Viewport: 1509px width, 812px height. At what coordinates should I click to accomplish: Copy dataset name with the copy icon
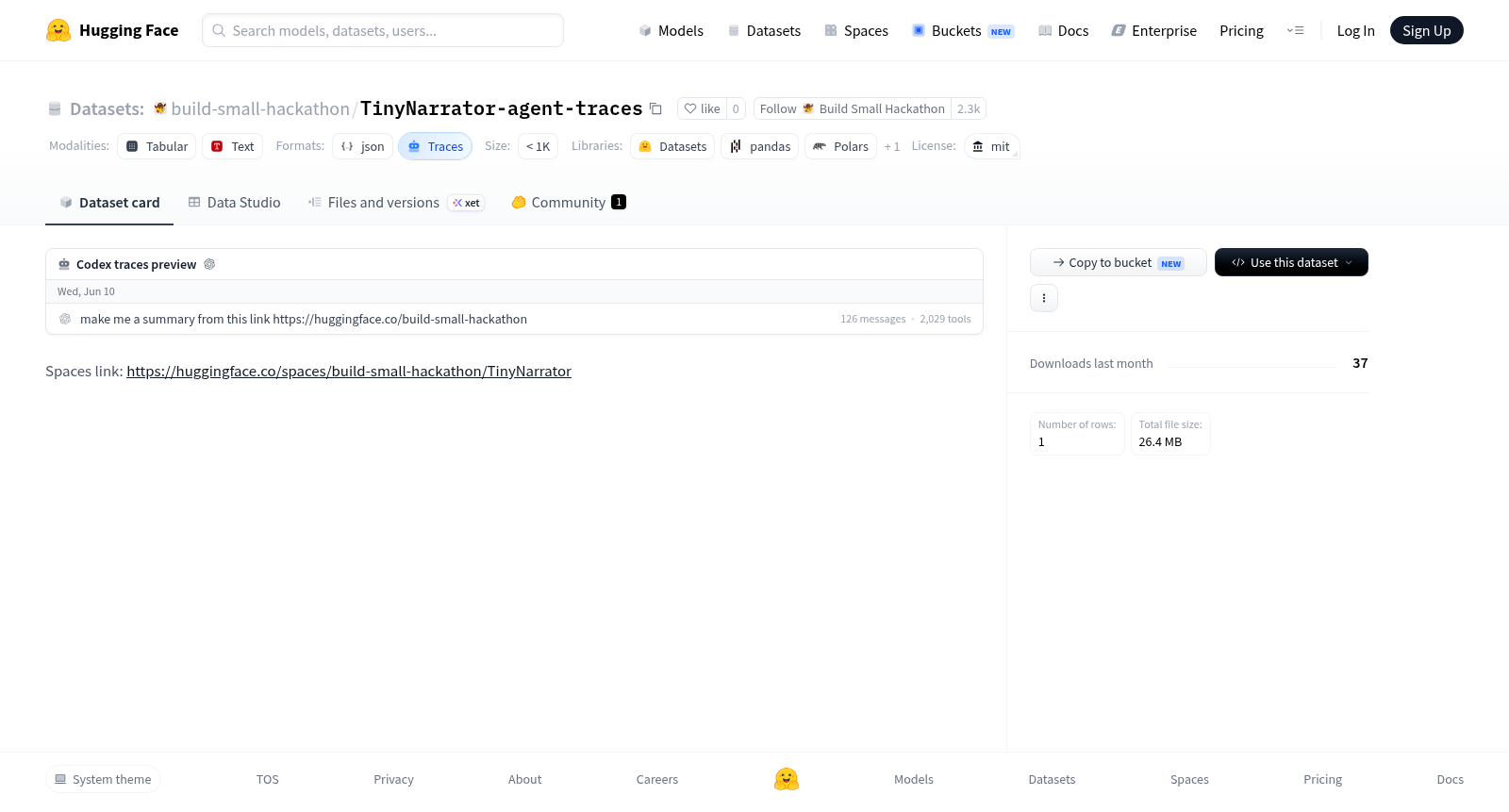[655, 108]
